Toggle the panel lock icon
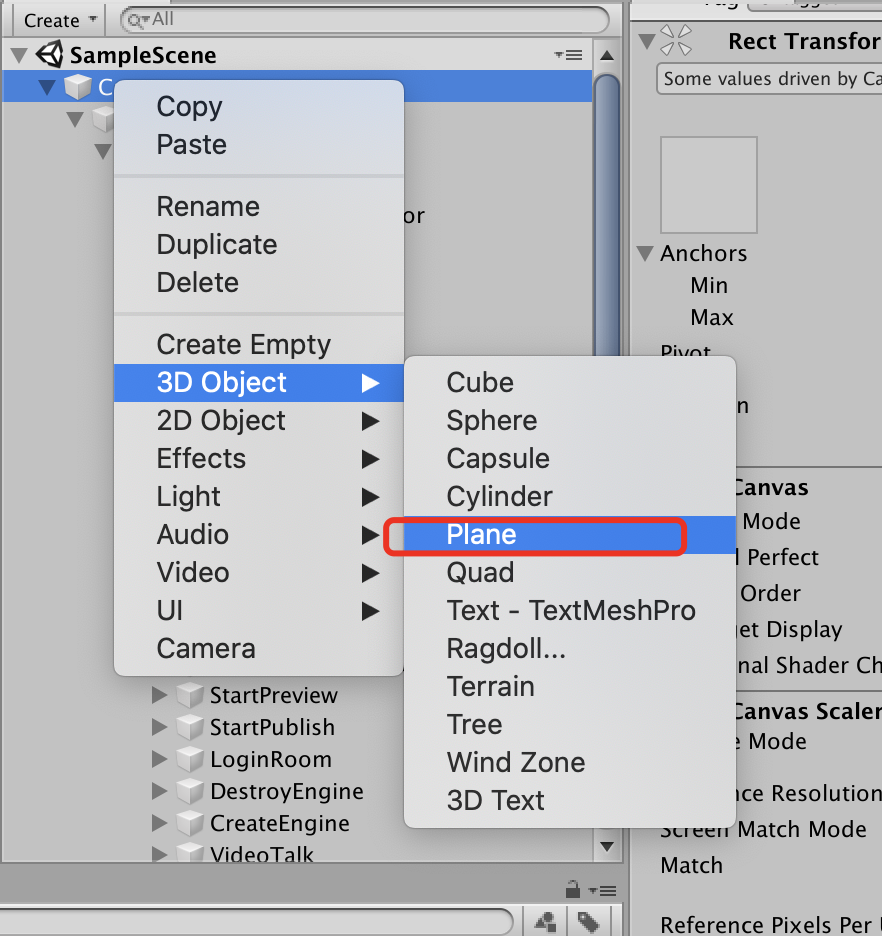 coord(573,889)
